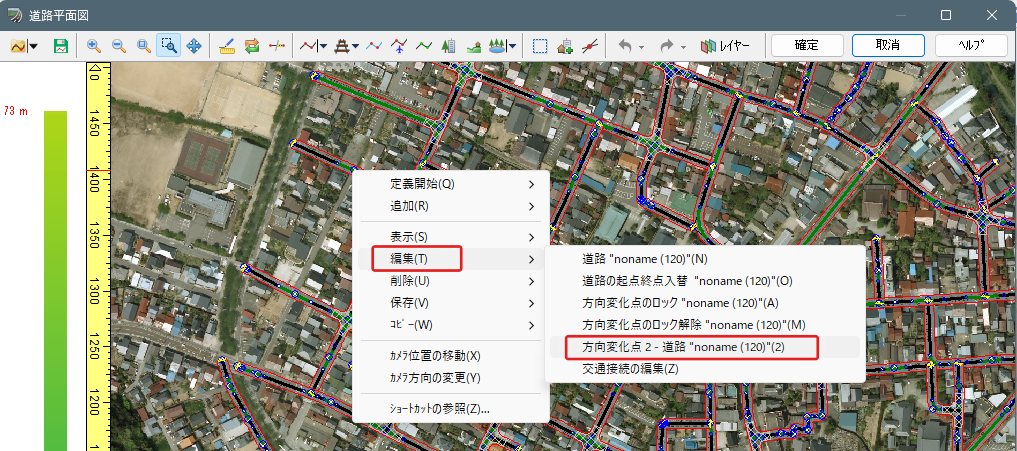Expand the lake/forest tool dropdown
Image resolution: width=1017 pixels, height=451 pixels.
(x=513, y=46)
